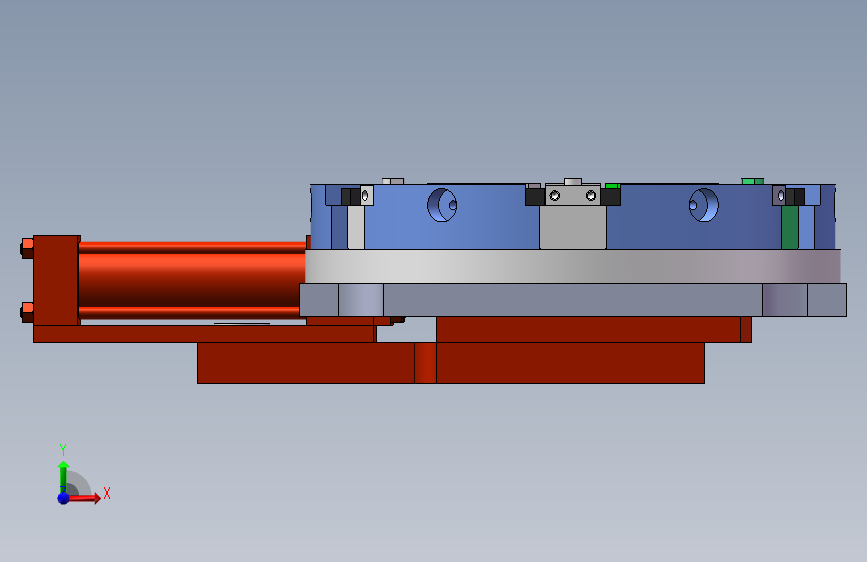Select the green pin on chuck's top right
Viewport: 867px width, 562px height.
pyautogui.click(x=753, y=181)
